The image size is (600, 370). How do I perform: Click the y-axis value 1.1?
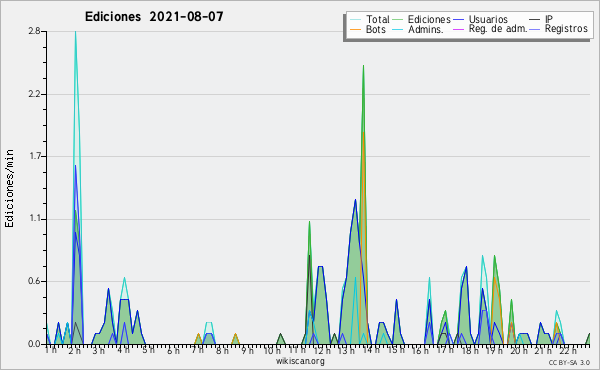pyautogui.click(x=35, y=219)
